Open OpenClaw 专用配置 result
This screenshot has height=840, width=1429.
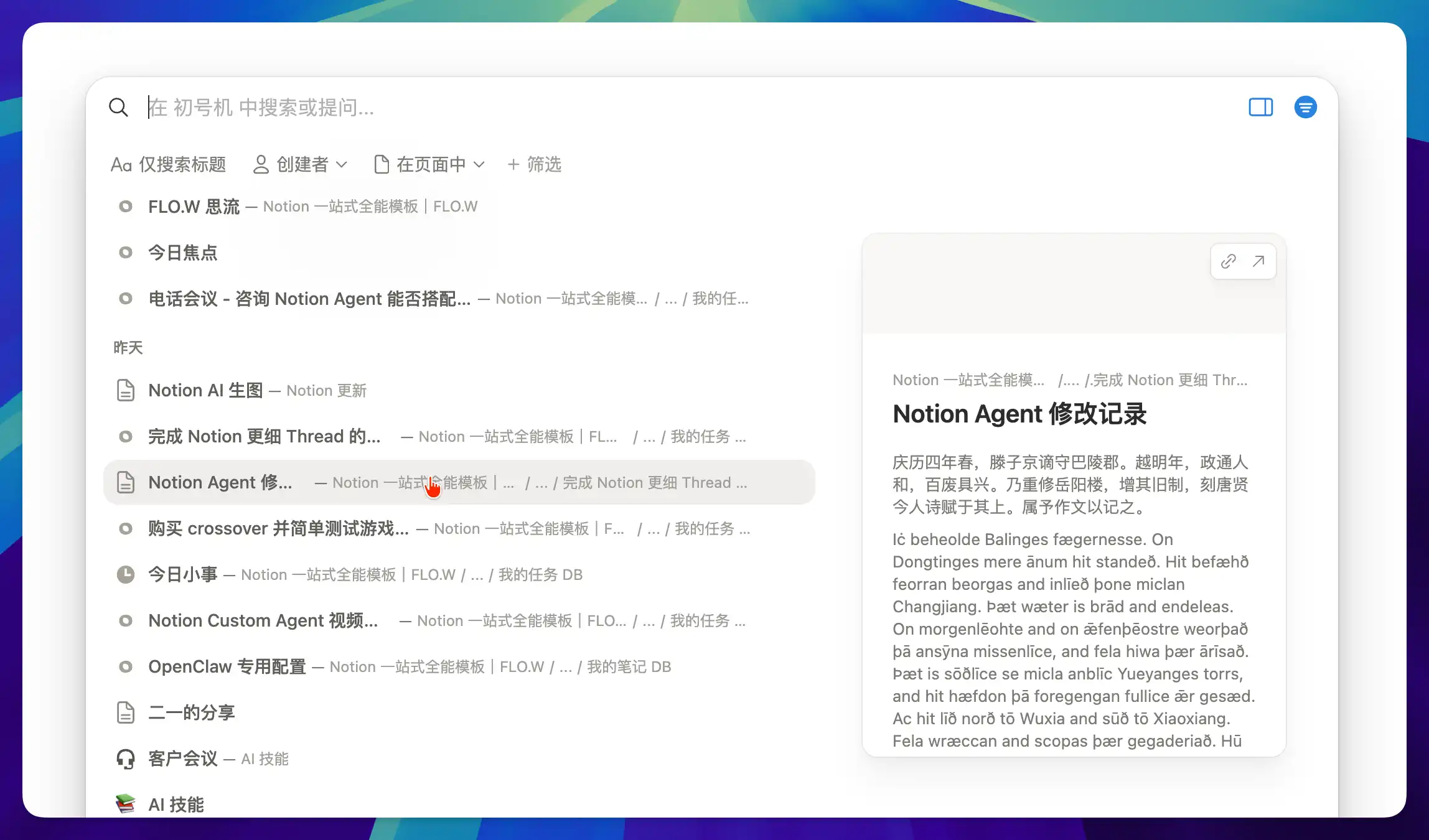click(x=227, y=667)
